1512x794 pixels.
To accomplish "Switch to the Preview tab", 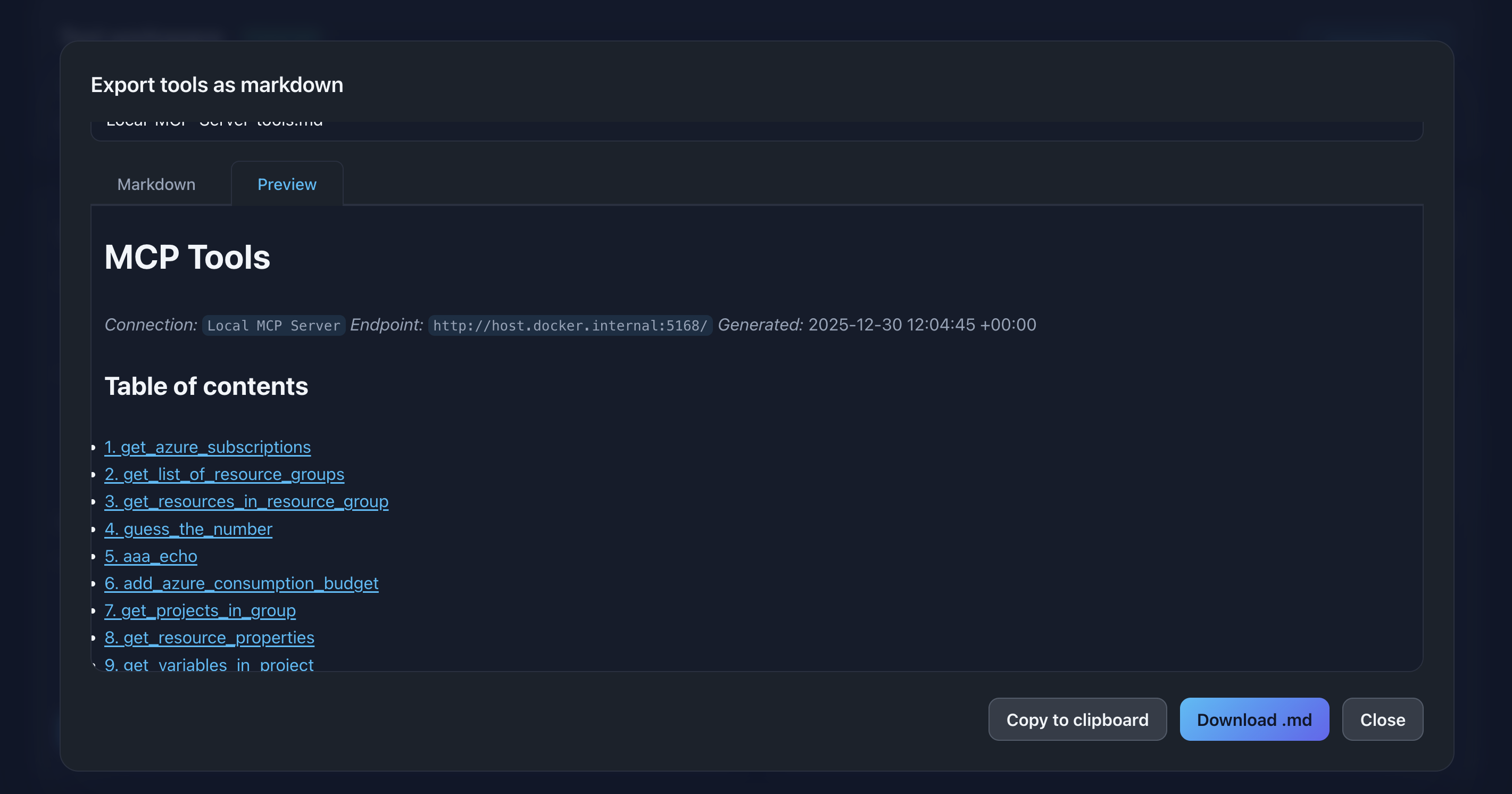I will 286,184.
